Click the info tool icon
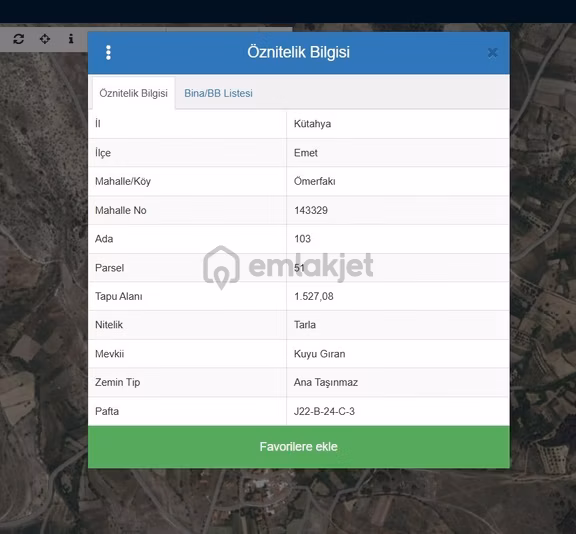Screen dimensions: 576x534 click(x=71, y=39)
